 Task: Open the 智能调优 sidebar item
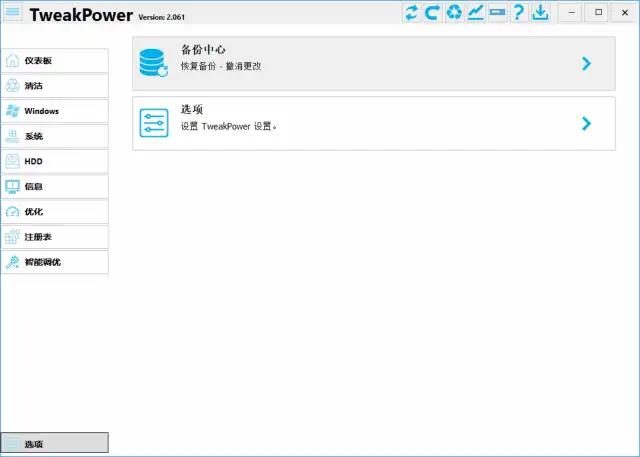pos(55,262)
